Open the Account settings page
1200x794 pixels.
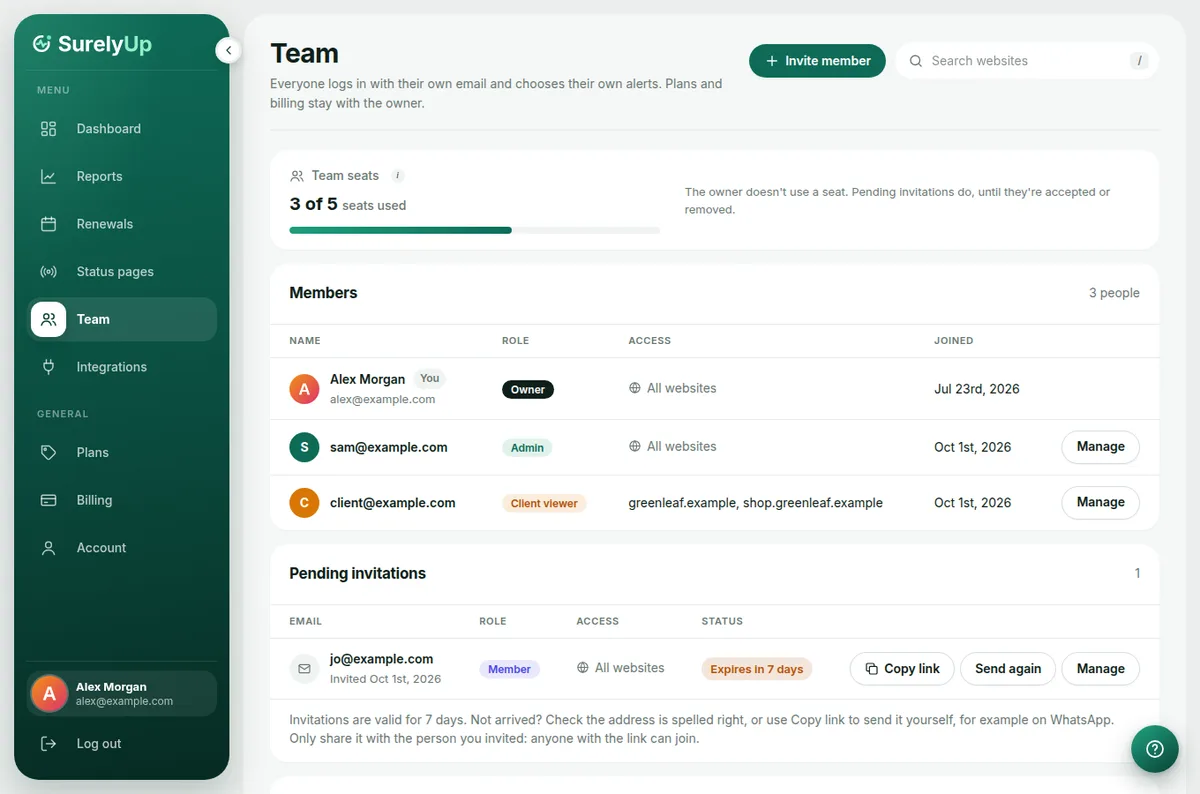[x=123, y=548]
